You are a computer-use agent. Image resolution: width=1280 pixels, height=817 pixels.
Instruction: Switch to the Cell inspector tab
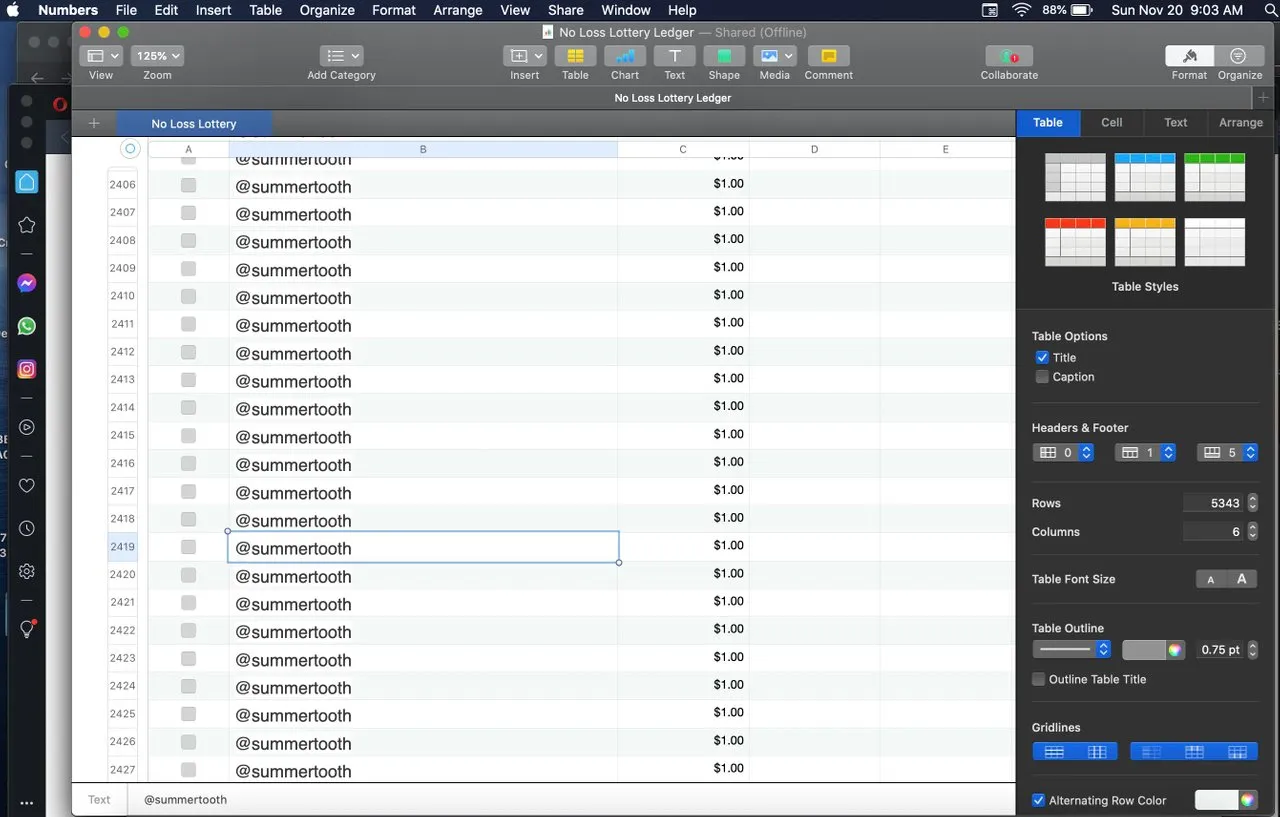click(1112, 122)
